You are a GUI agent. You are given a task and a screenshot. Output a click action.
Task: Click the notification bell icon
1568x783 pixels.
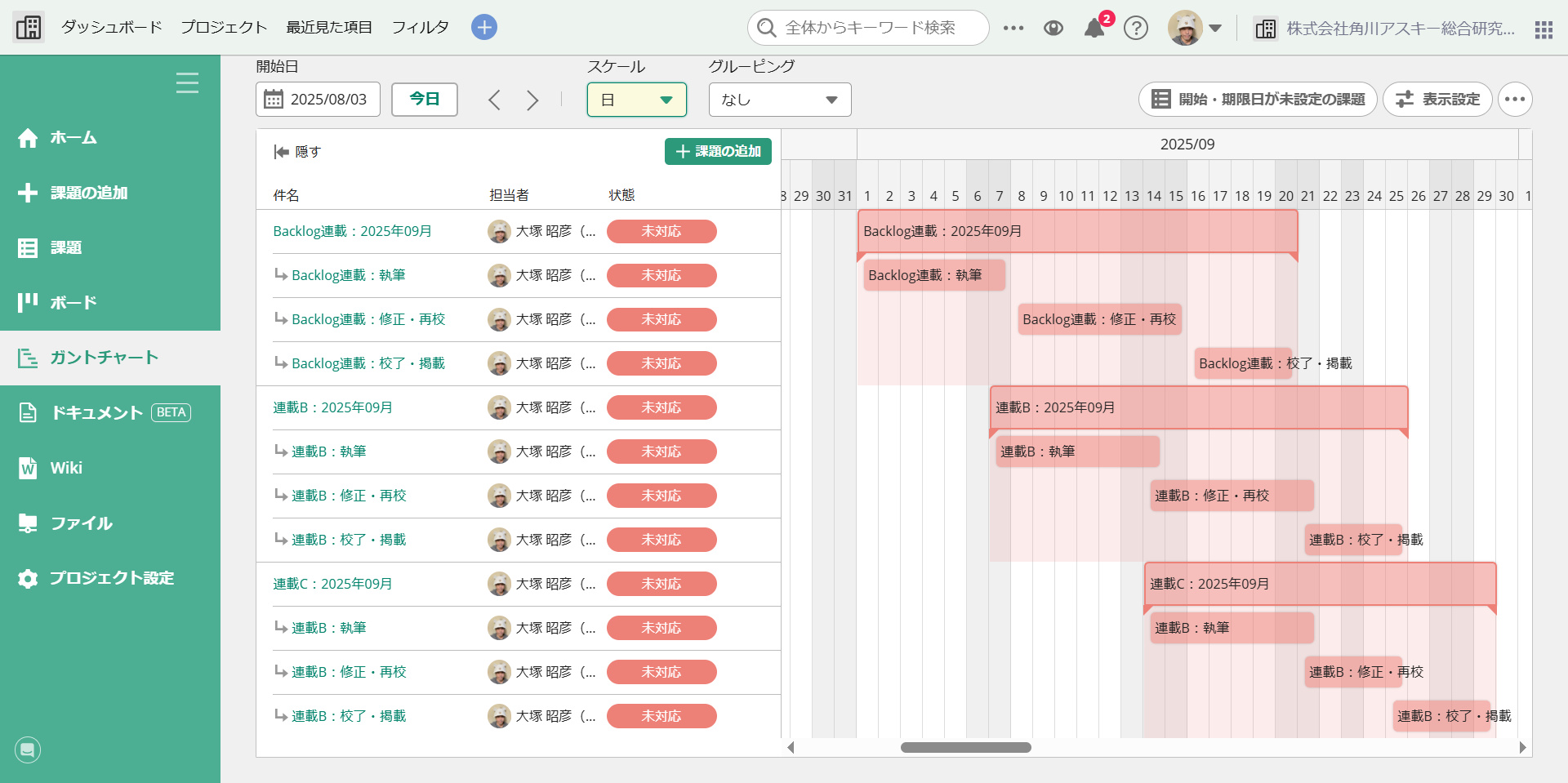(x=1094, y=29)
